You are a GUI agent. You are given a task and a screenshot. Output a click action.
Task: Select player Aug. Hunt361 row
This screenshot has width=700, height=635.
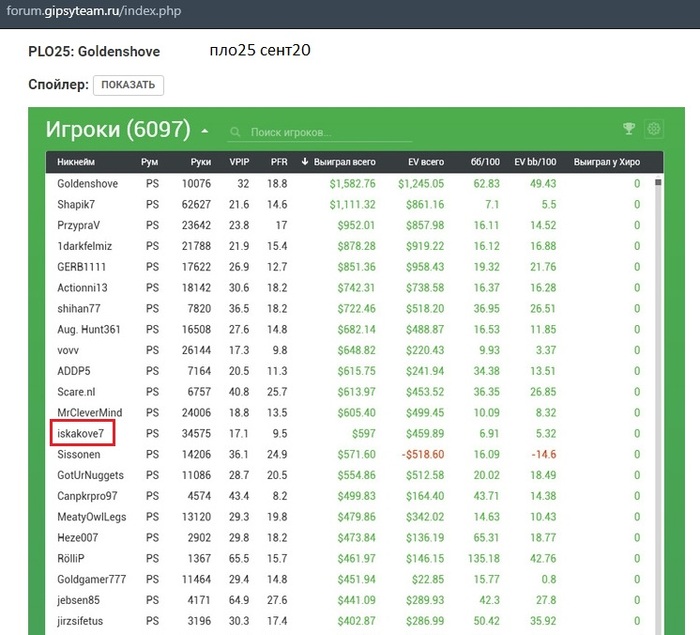(349, 330)
